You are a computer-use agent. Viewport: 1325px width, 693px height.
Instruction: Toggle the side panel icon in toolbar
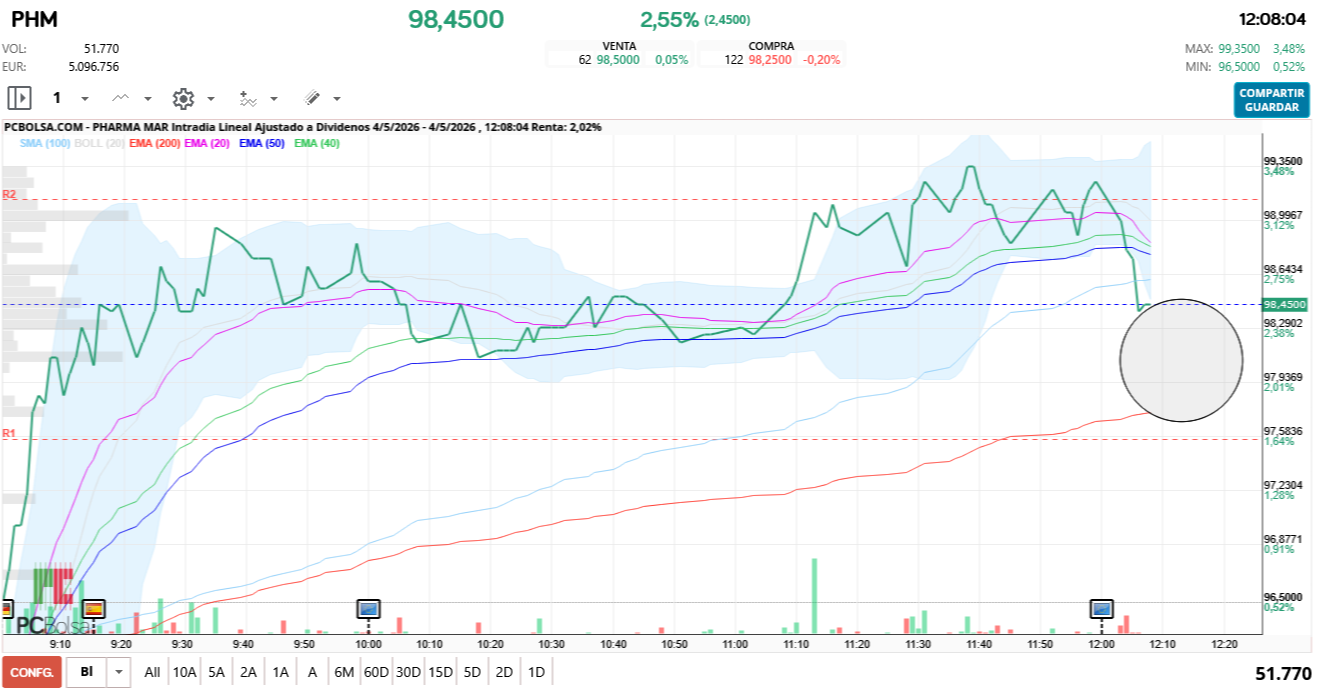pos(20,98)
